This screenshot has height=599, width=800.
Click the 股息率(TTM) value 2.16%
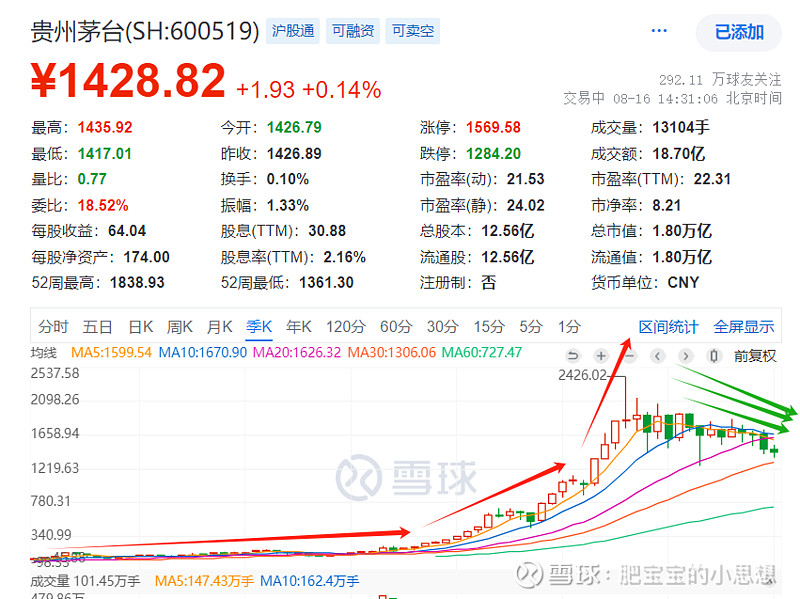tap(344, 257)
